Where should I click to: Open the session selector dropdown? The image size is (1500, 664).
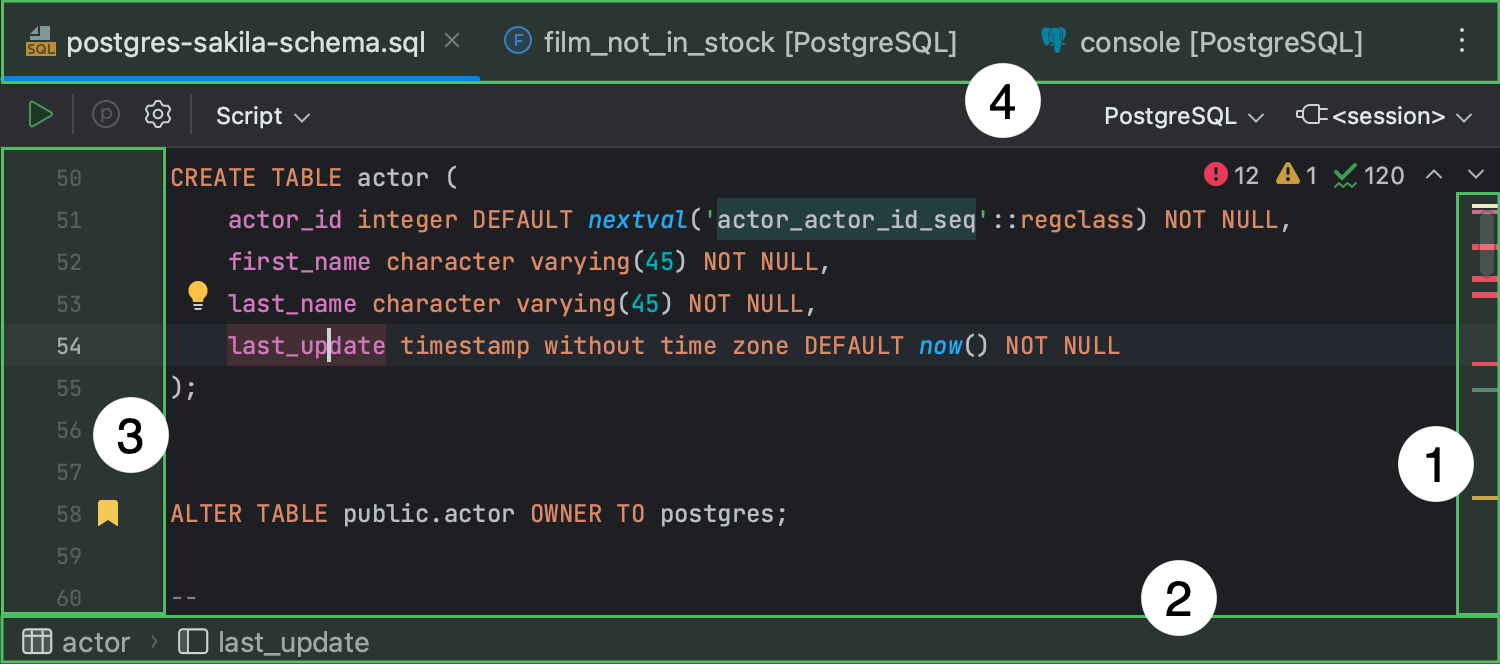[1385, 116]
